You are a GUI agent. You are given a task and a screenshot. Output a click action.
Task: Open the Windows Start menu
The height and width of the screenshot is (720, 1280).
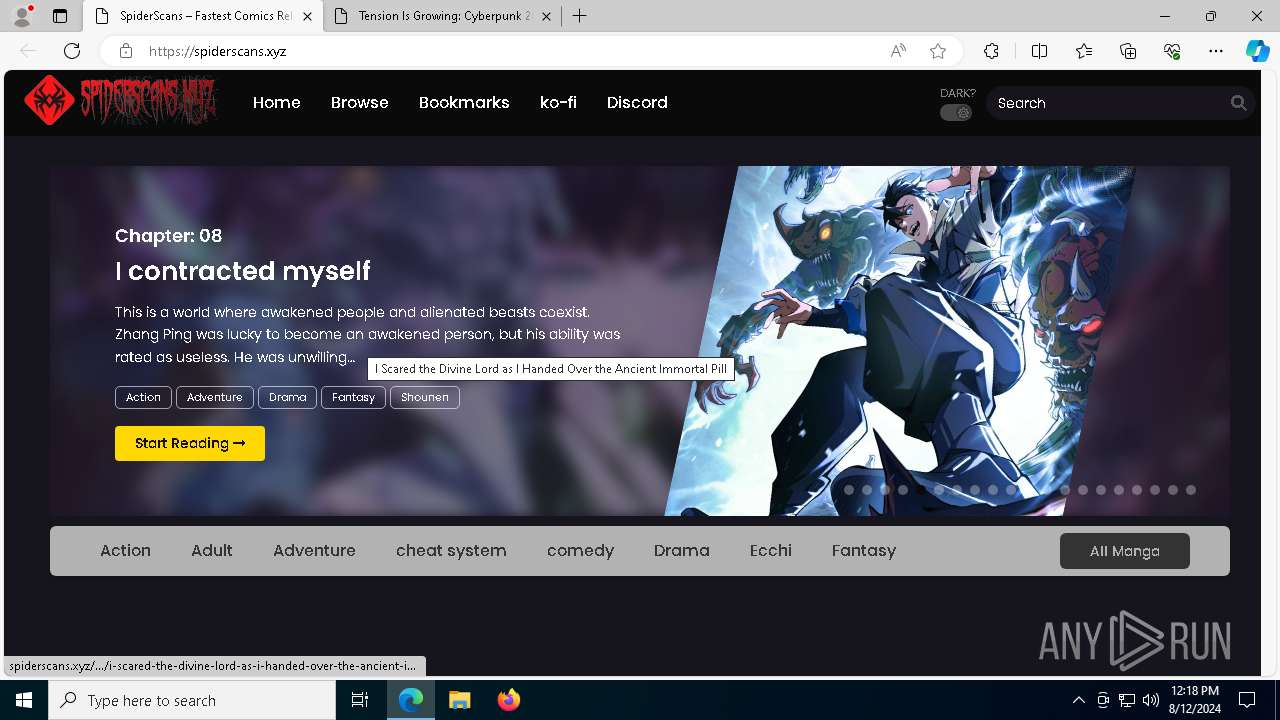[24, 700]
